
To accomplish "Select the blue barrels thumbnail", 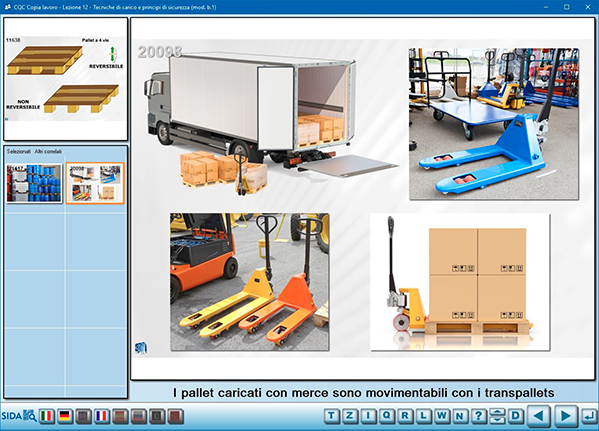I will [x=34, y=183].
